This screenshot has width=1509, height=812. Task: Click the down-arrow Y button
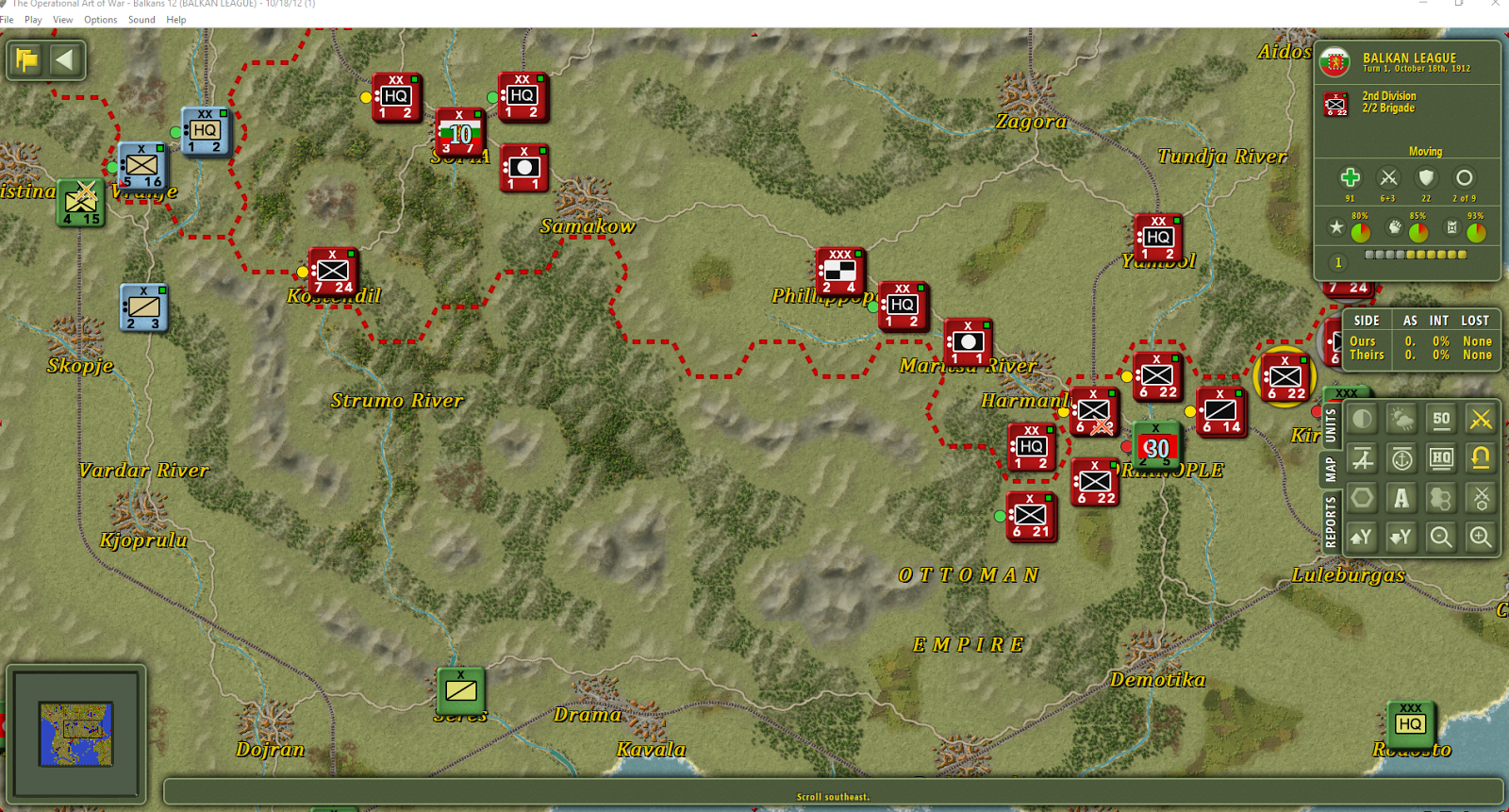[x=1401, y=538]
